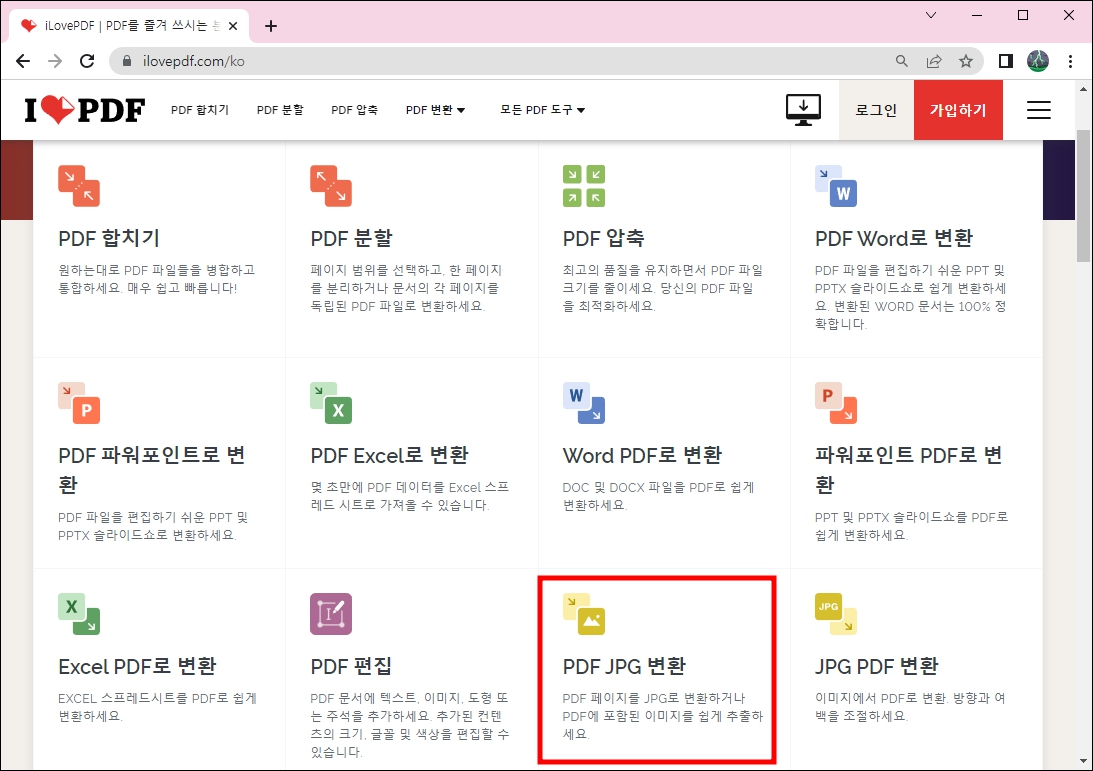Click the red 가입하기 sign-up button
Image resolution: width=1093 pixels, height=771 pixels.
(958, 110)
